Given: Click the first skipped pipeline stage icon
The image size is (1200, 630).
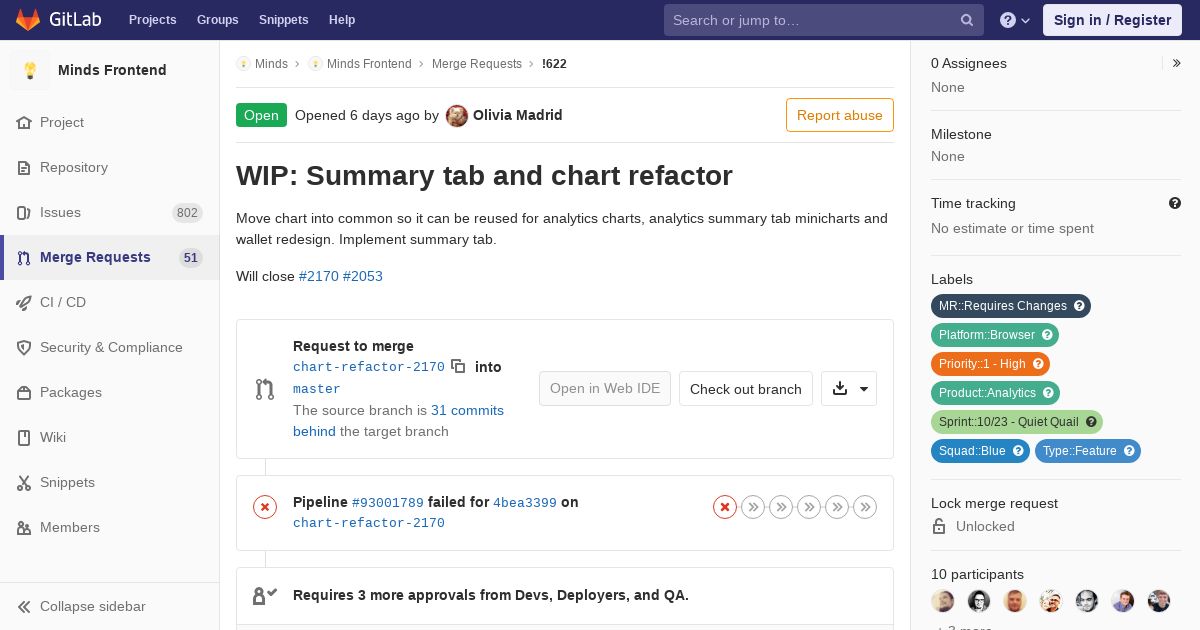Looking at the screenshot, I should (753, 507).
